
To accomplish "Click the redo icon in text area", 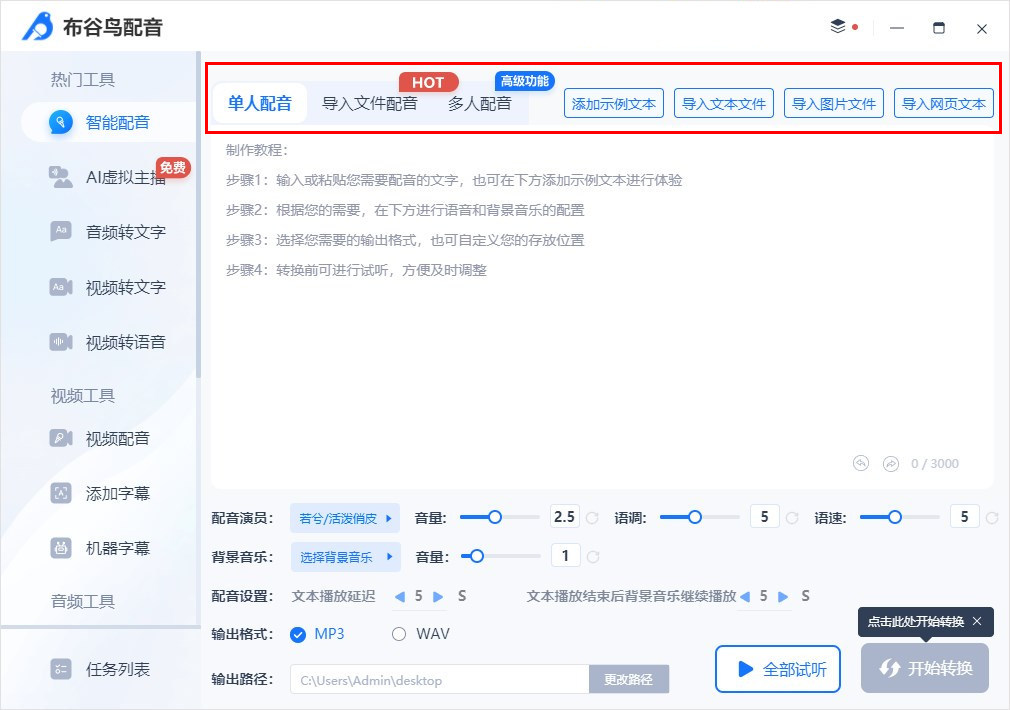I will pyautogui.click(x=891, y=464).
